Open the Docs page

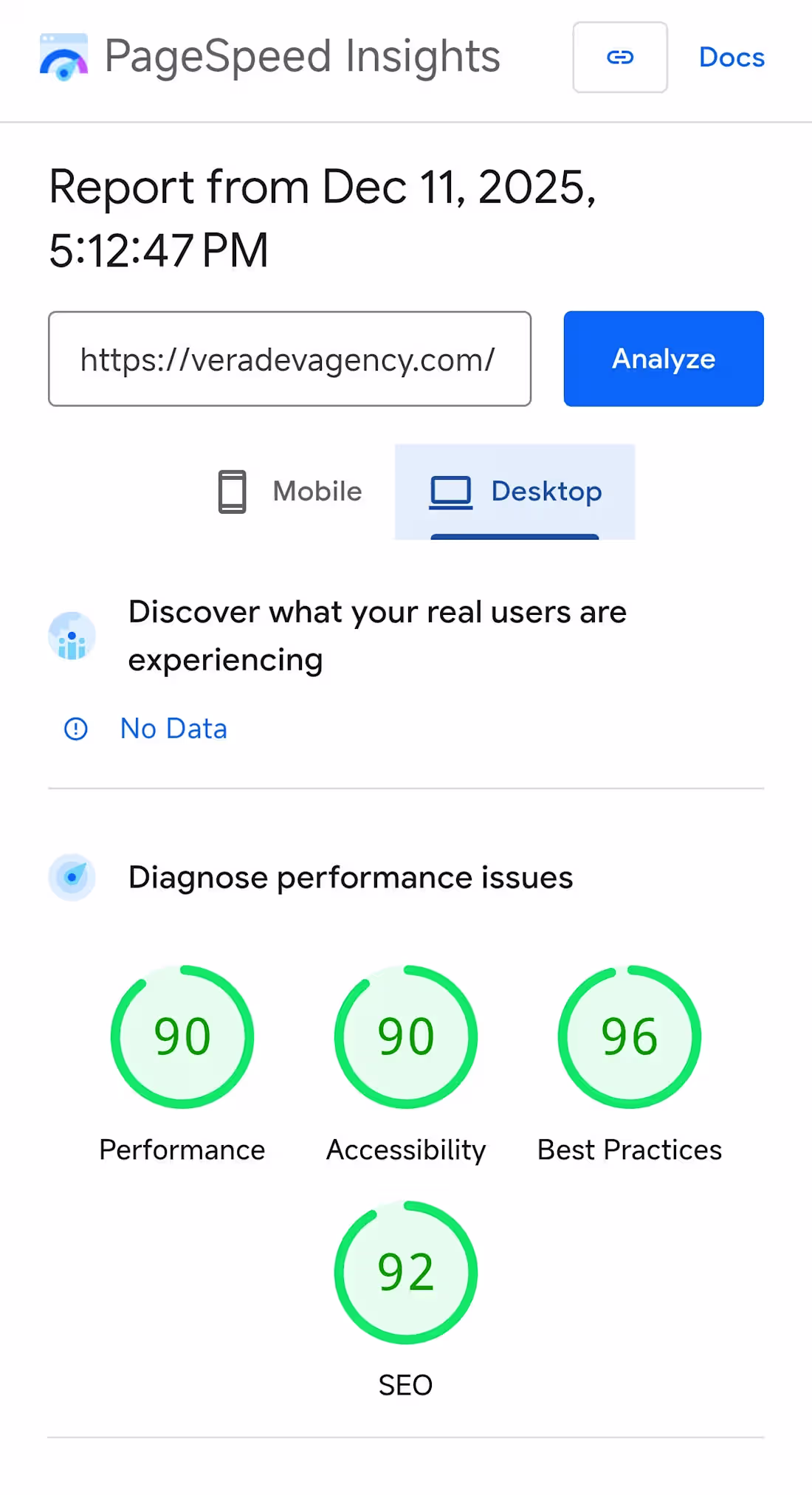(x=731, y=57)
